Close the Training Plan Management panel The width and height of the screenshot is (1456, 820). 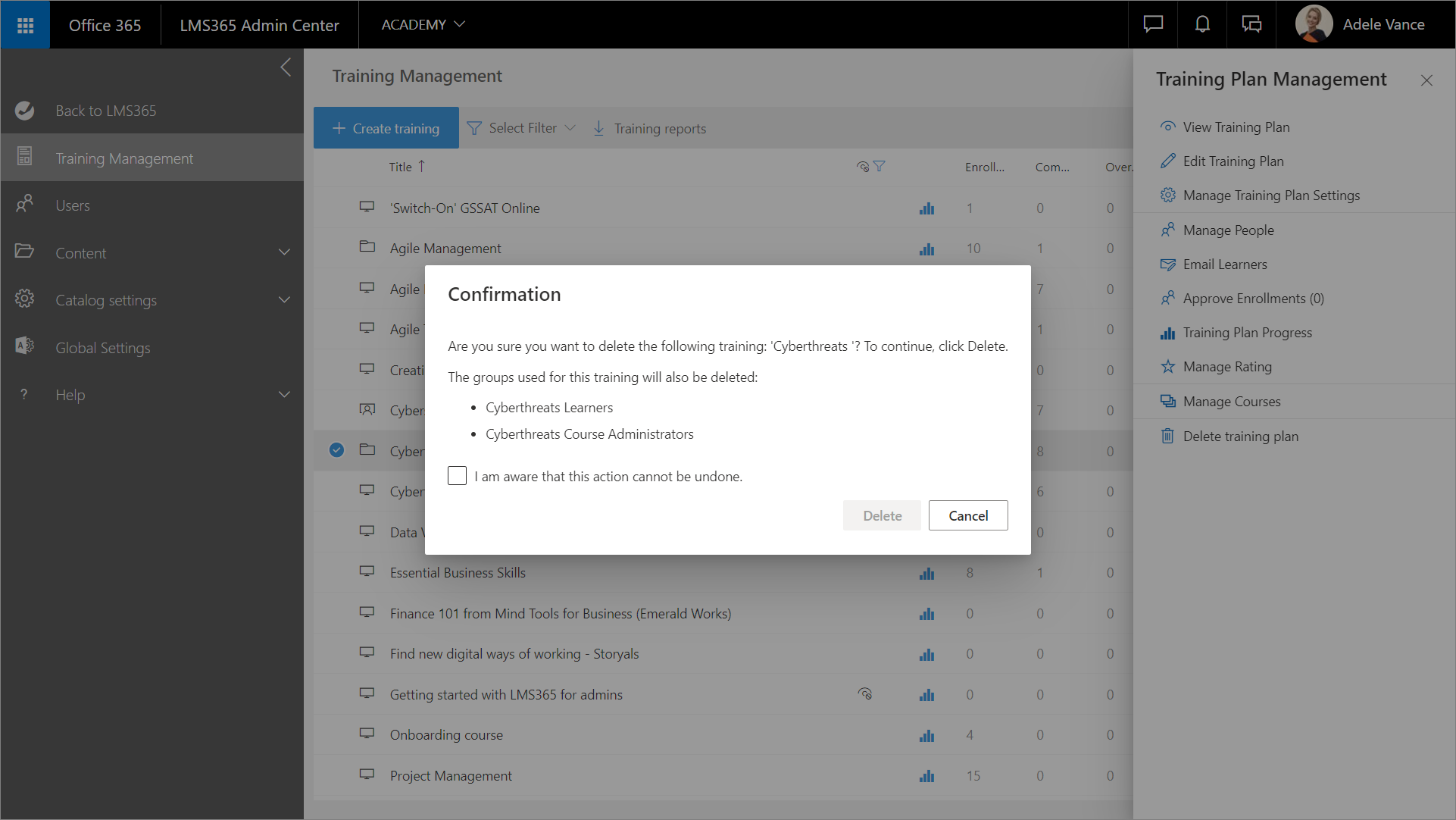point(1426,80)
